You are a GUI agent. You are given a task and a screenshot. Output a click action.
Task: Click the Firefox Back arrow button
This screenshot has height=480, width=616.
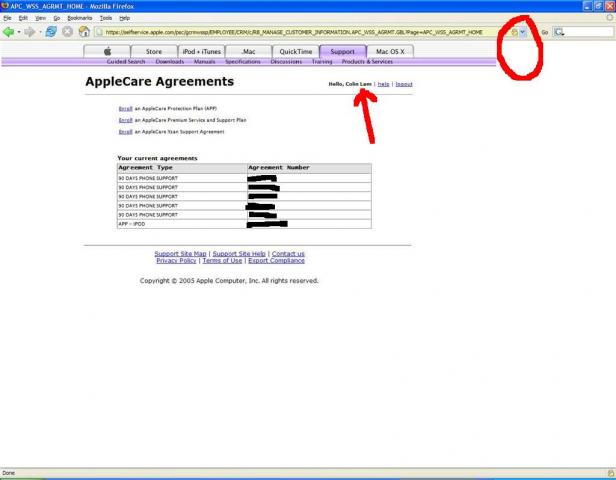8,32
